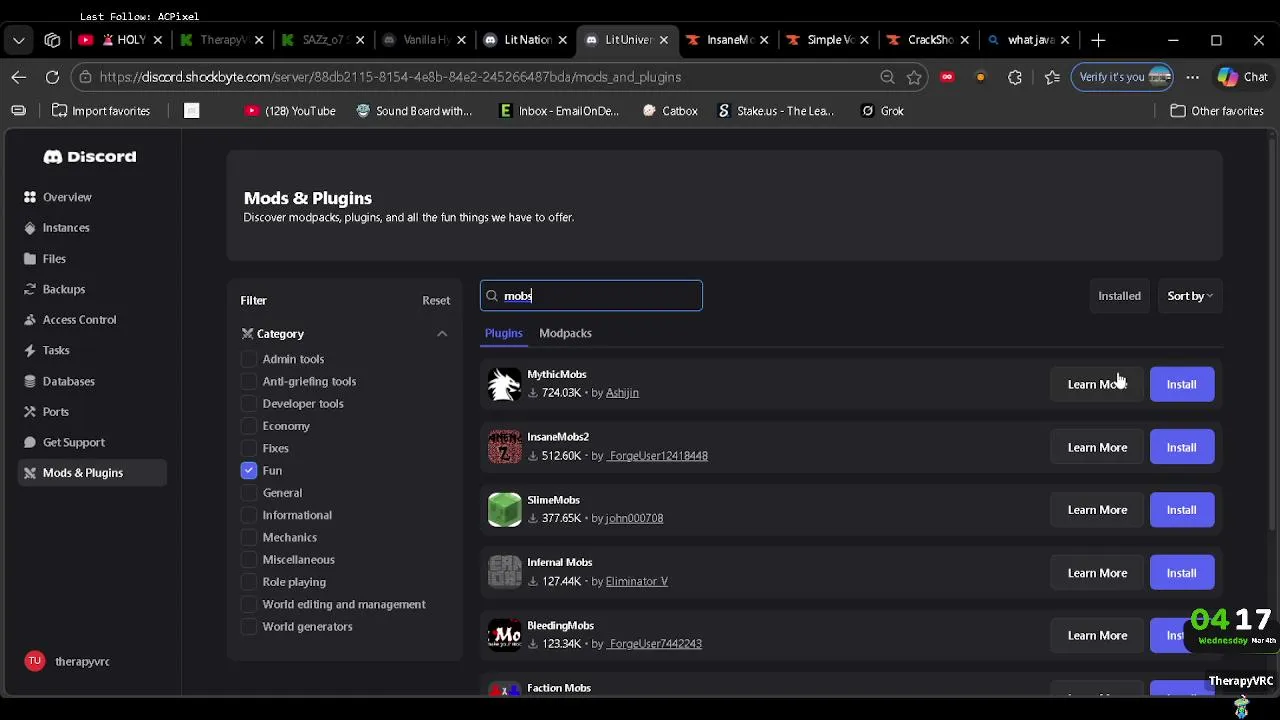Uncheck the Fun category checkbox
The height and width of the screenshot is (720, 1280).
point(249,470)
